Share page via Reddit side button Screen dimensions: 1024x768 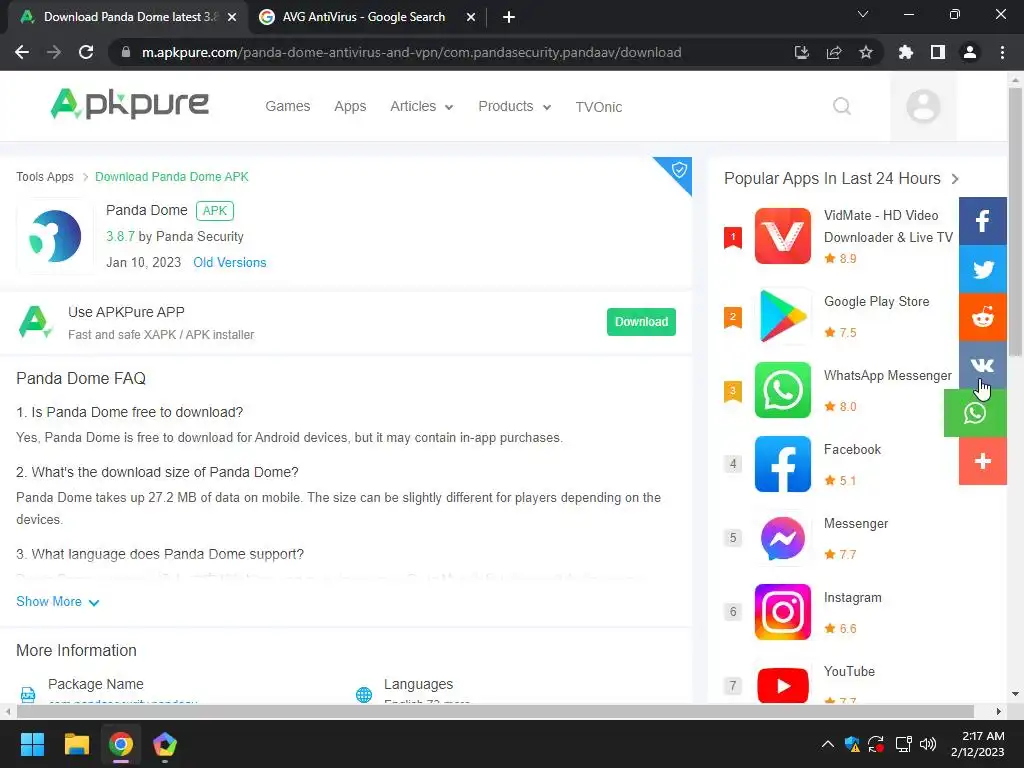pyautogui.click(x=983, y=317)
